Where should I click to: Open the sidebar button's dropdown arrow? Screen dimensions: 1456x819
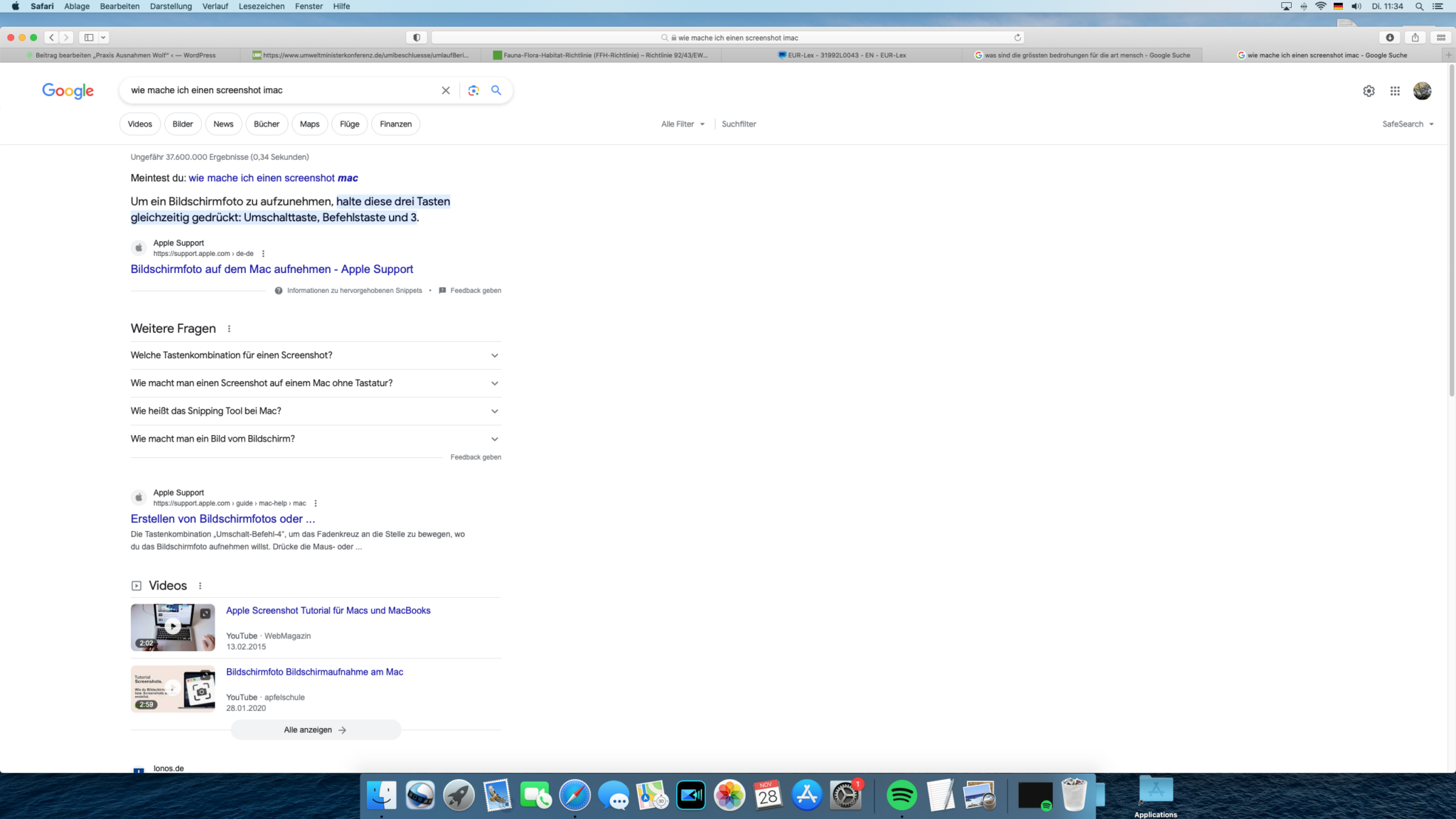(x=103, y=38)
